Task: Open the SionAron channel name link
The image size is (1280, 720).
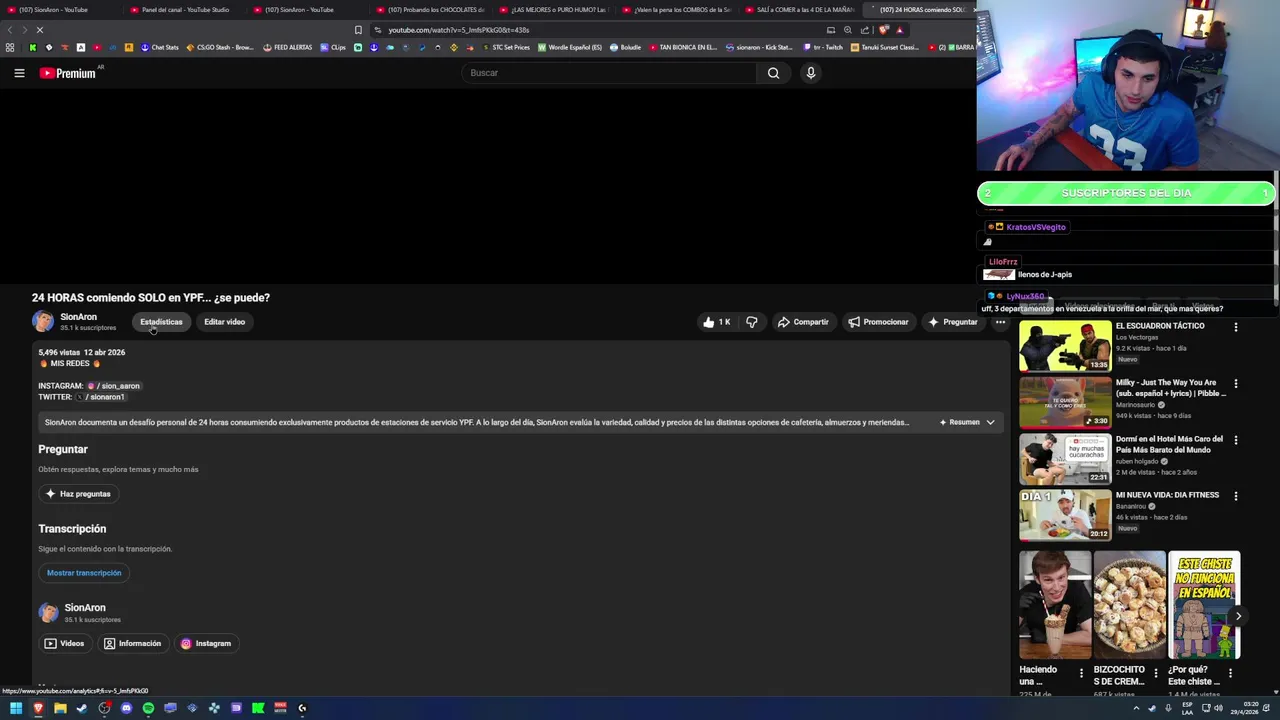Action: (x=78, y=317)
